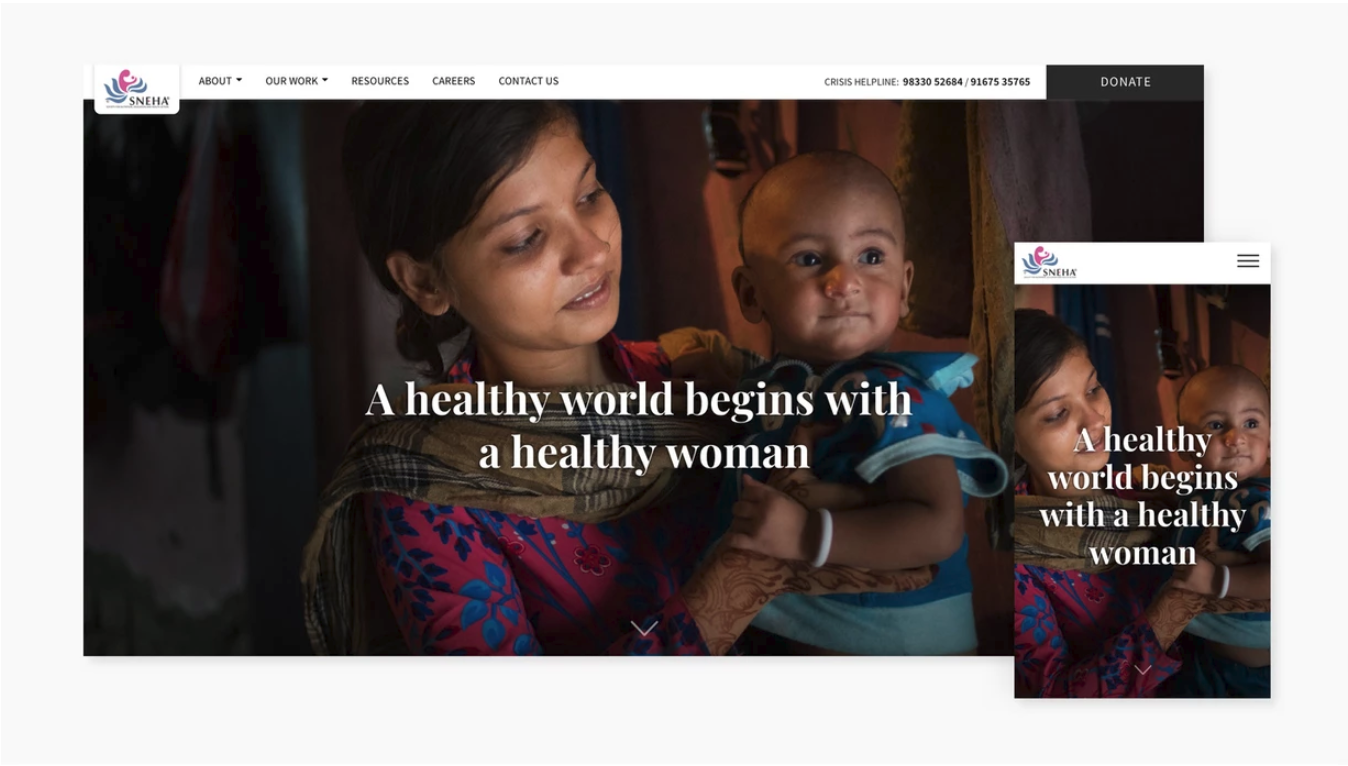Click the mobile hero headline text

[x=1142, y=496]
